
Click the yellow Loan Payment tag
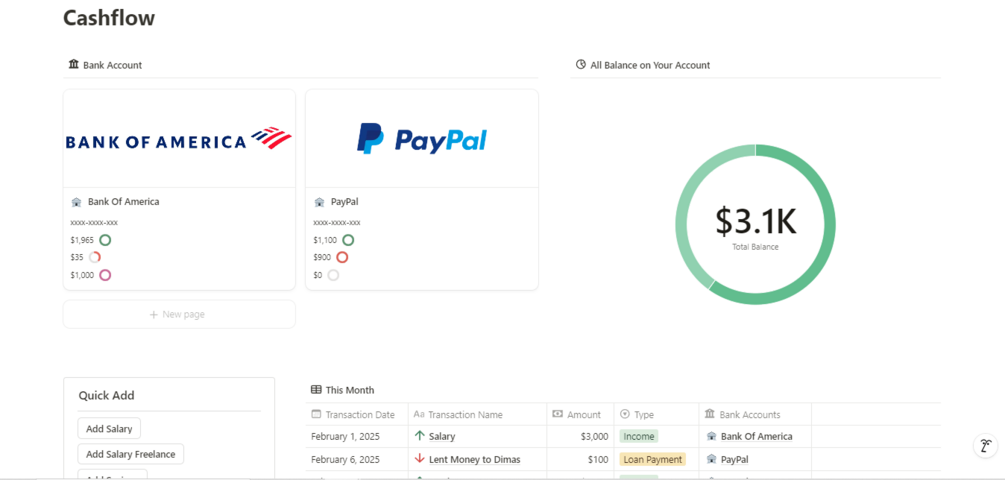[x=652, y=459]
